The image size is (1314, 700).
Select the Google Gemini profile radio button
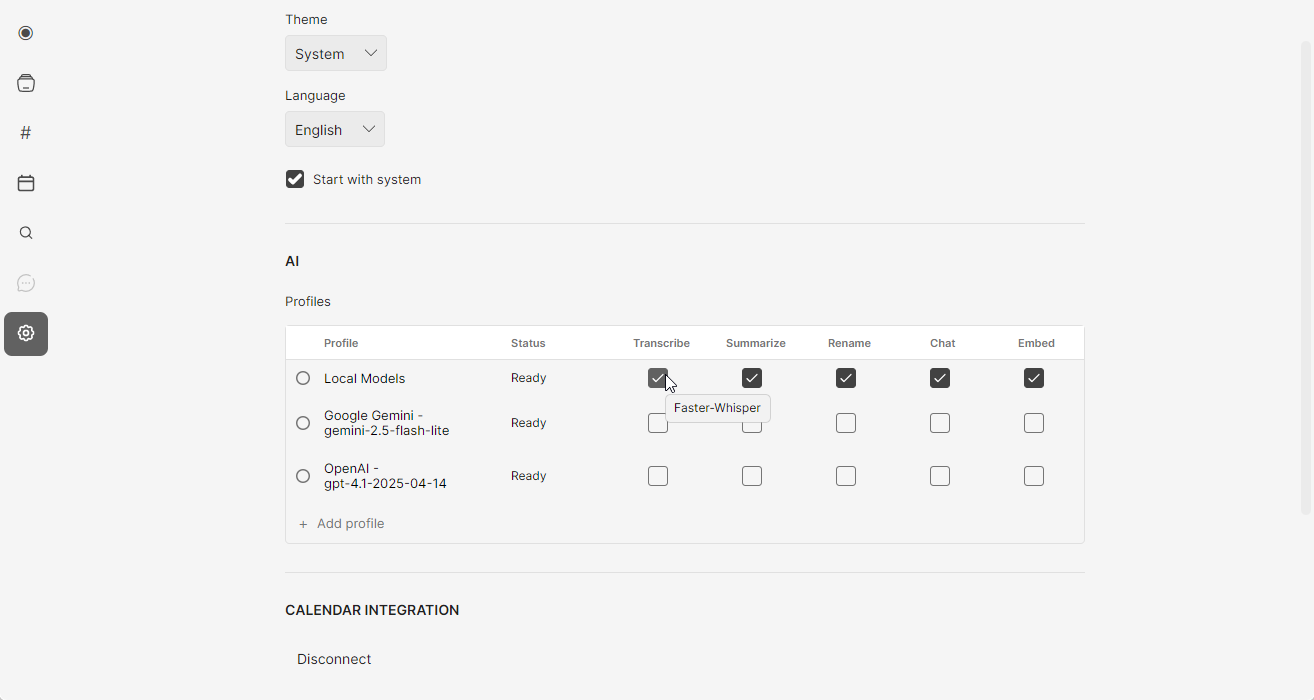[x=303, y=423]
